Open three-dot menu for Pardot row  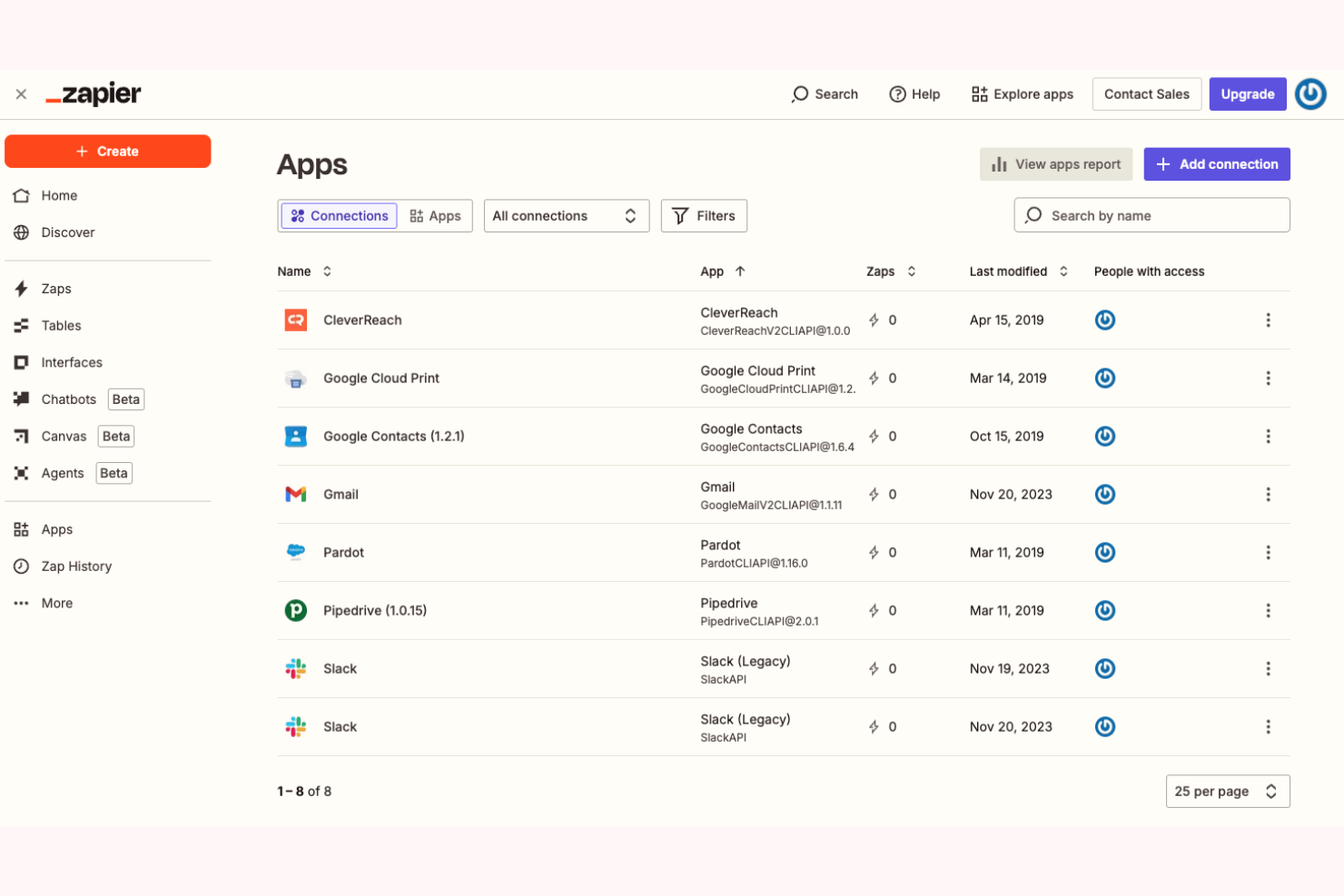1268,553
